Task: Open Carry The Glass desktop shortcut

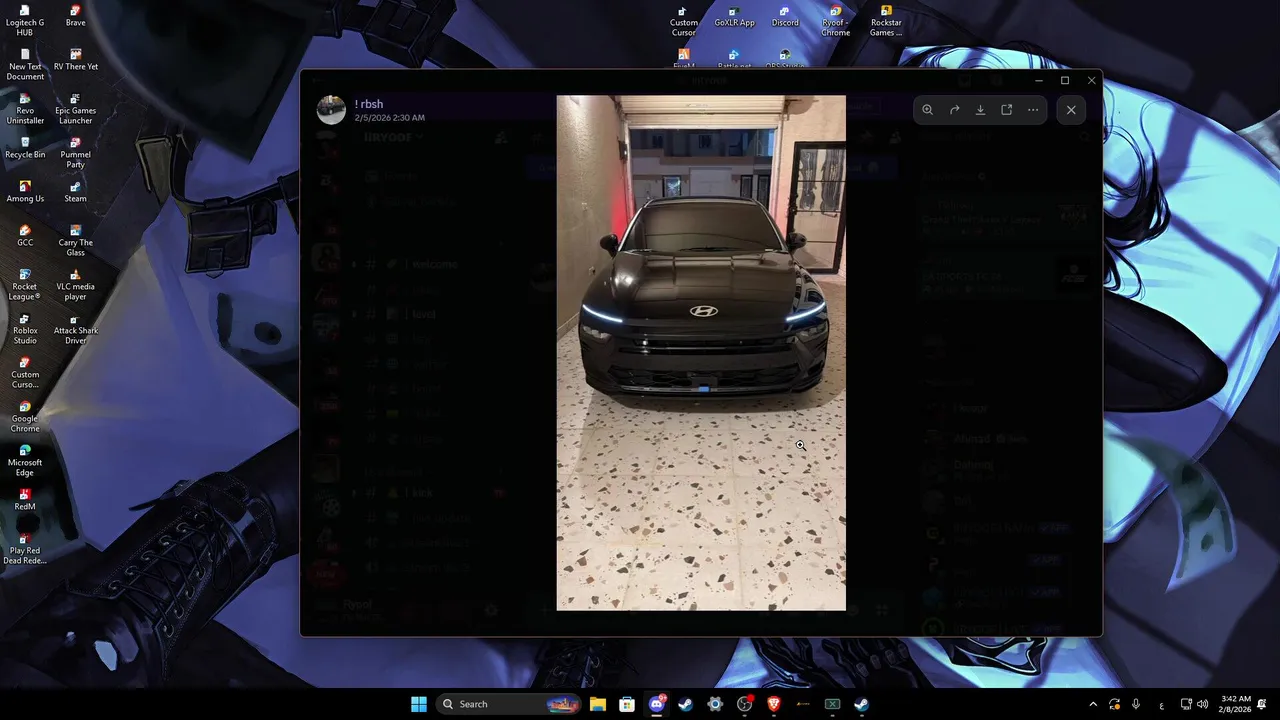Action: 75,241
